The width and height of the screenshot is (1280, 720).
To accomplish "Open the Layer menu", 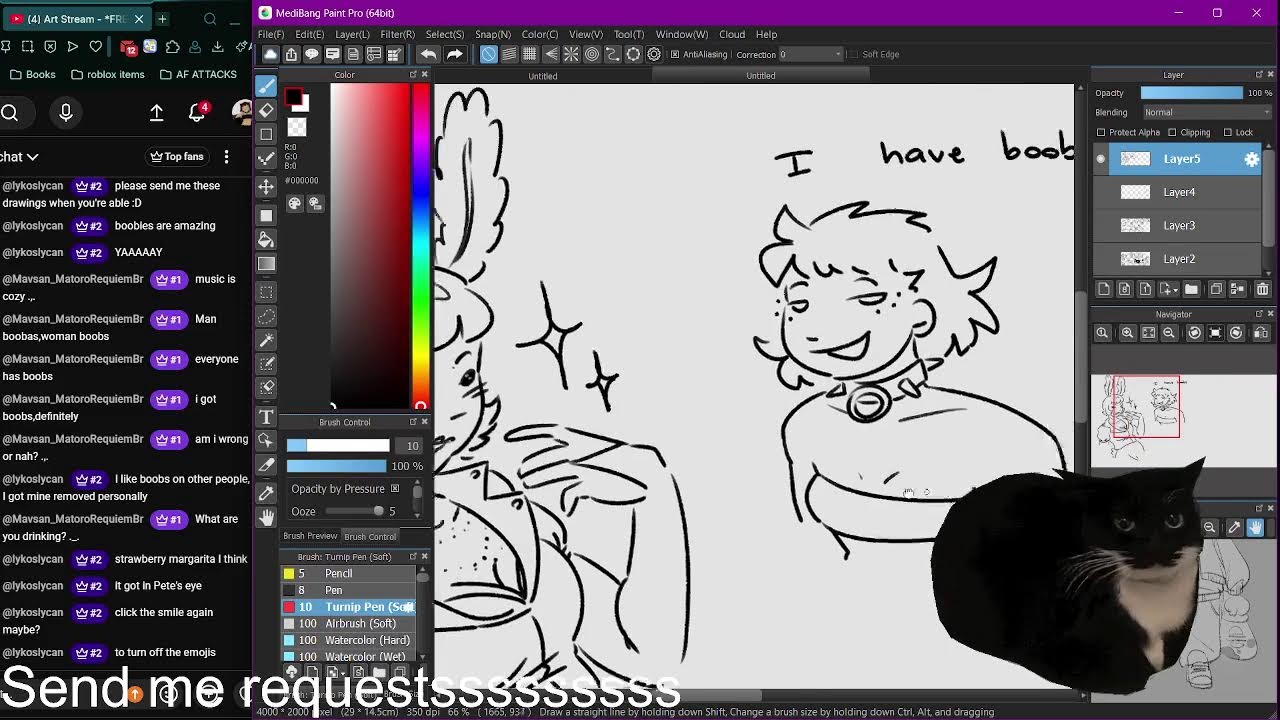I will [352, 34].
